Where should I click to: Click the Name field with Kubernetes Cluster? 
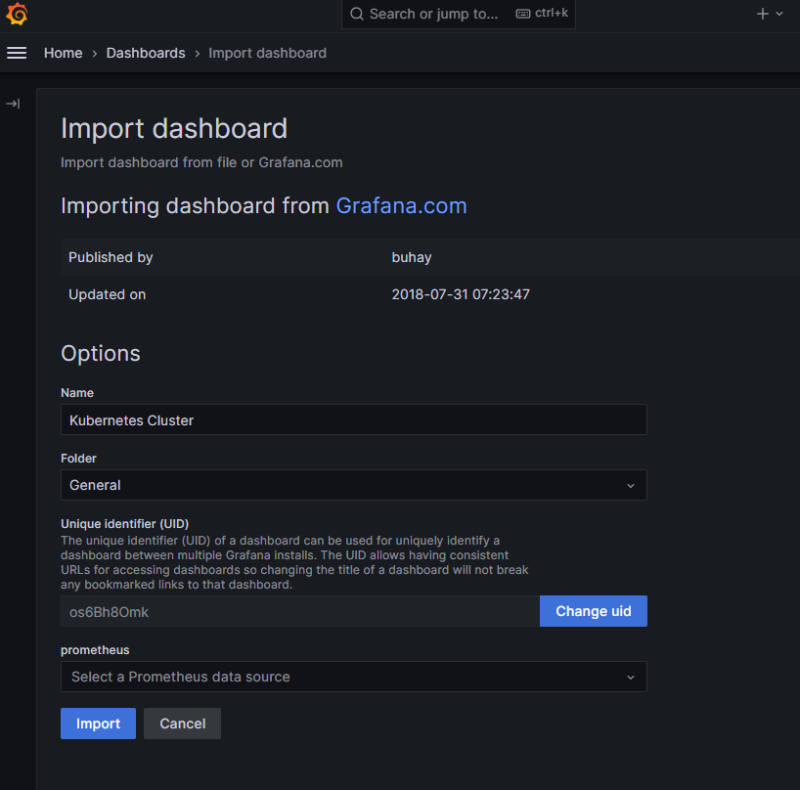(353, 420)
